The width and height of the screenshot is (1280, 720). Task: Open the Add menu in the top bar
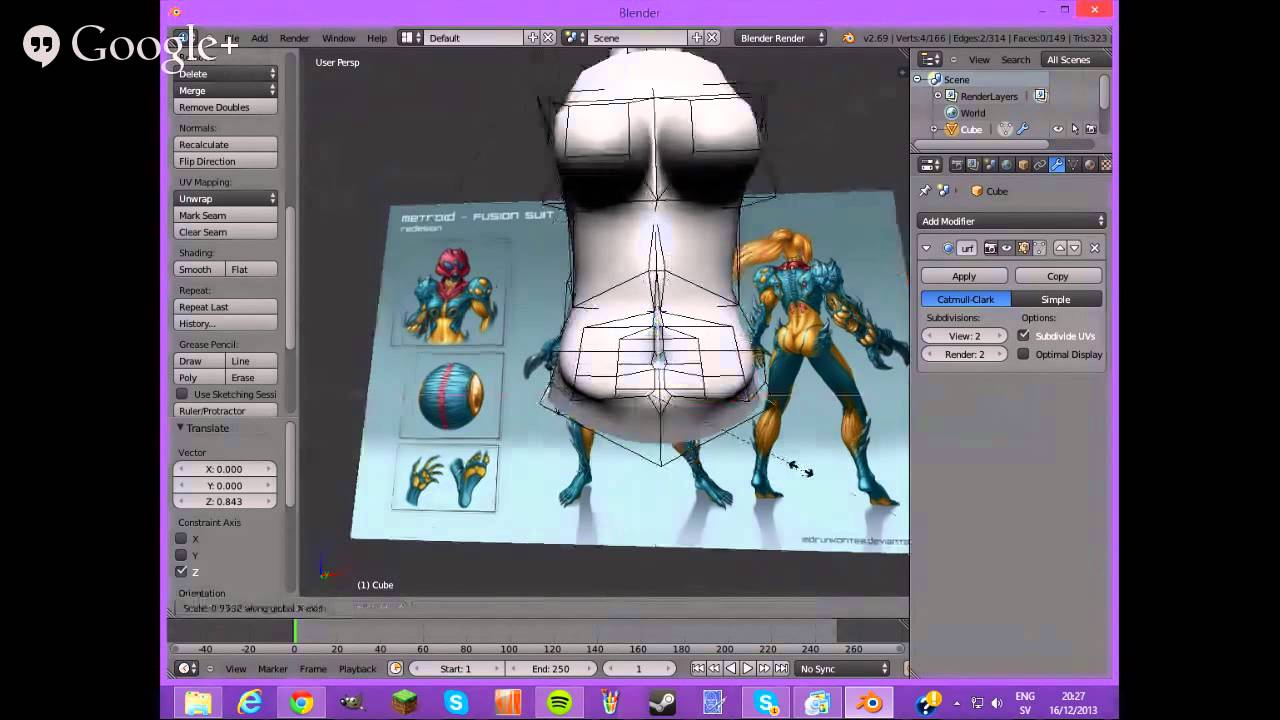(x=259, y=38)
